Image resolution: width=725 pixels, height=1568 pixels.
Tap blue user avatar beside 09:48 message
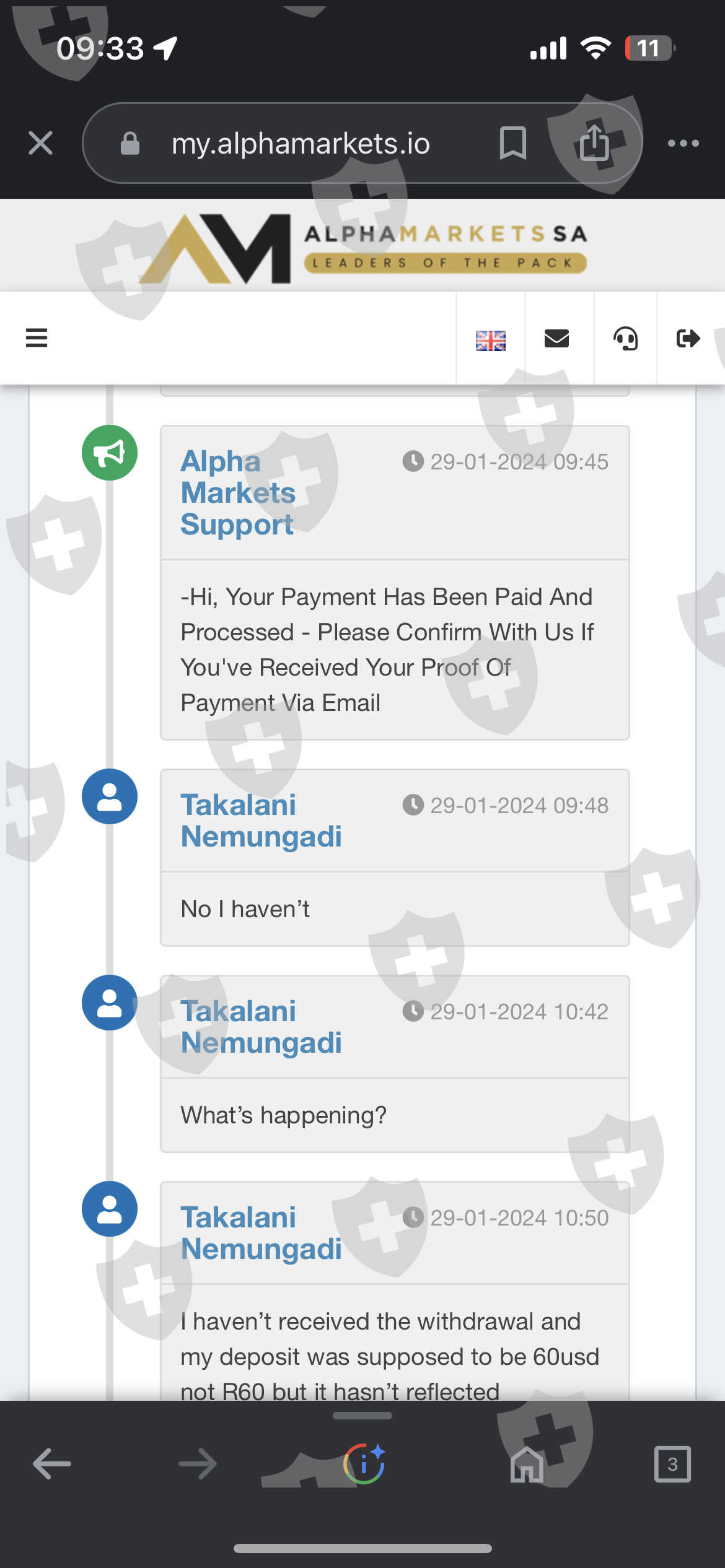[110, 796]
